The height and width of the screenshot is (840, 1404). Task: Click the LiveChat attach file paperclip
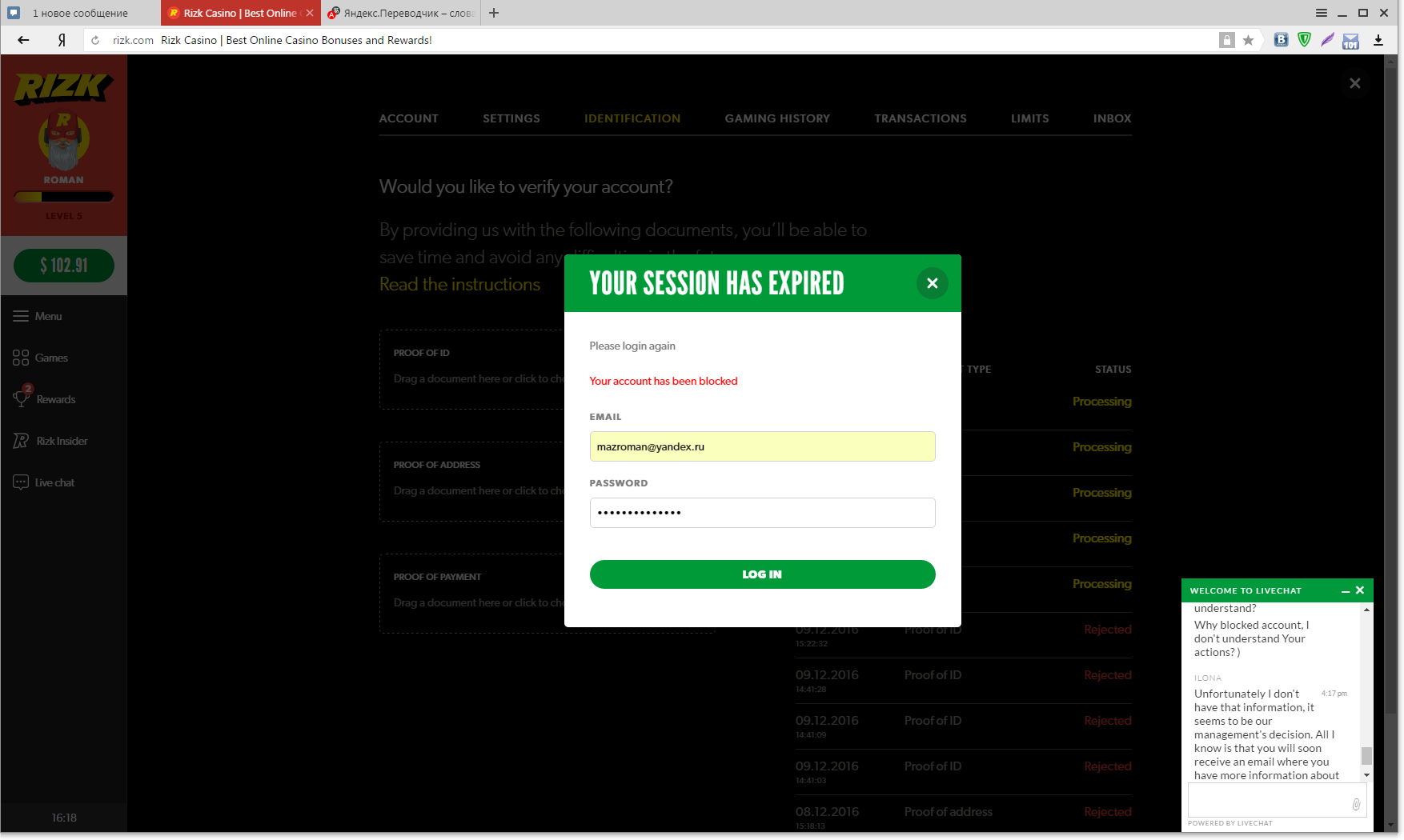[x=1356, y=804]
